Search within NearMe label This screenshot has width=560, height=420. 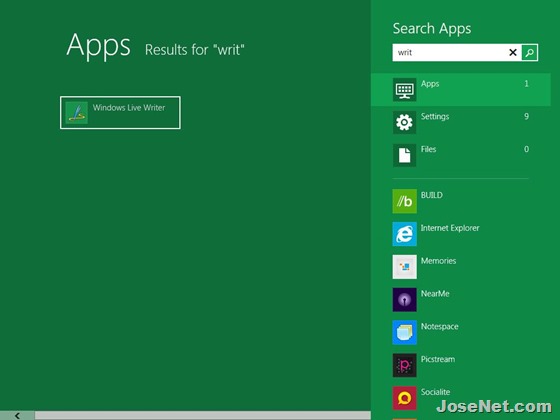[x=435, y=294]
